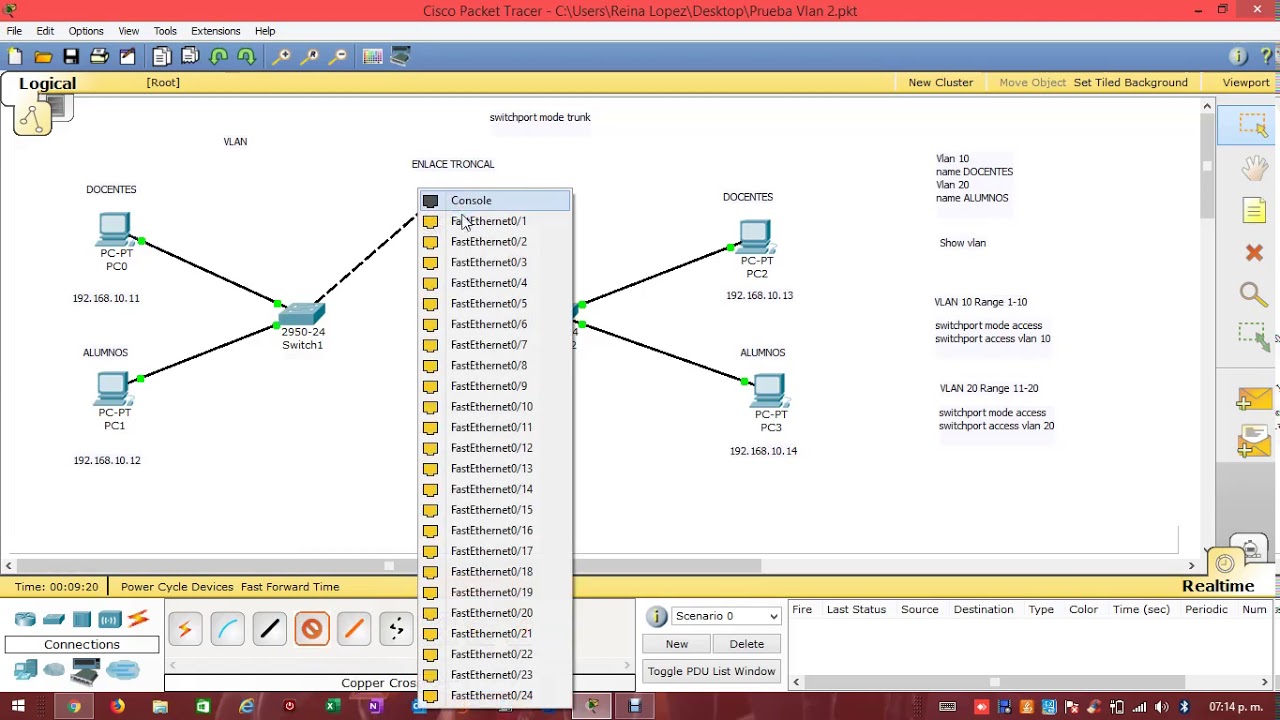Viewport: 1280px width, 720px height.
Task: Click the Paste icon in toolbar
Action: point(189,57)
